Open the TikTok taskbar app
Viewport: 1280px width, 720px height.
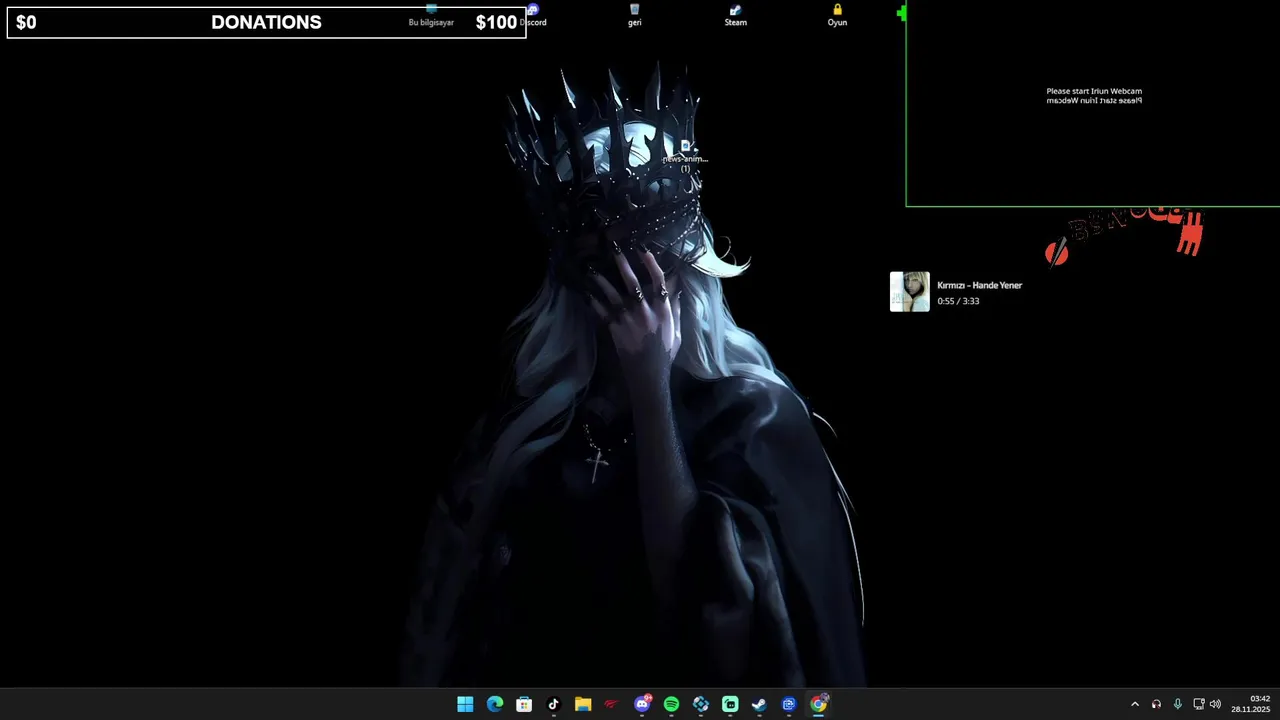[553, 704]
